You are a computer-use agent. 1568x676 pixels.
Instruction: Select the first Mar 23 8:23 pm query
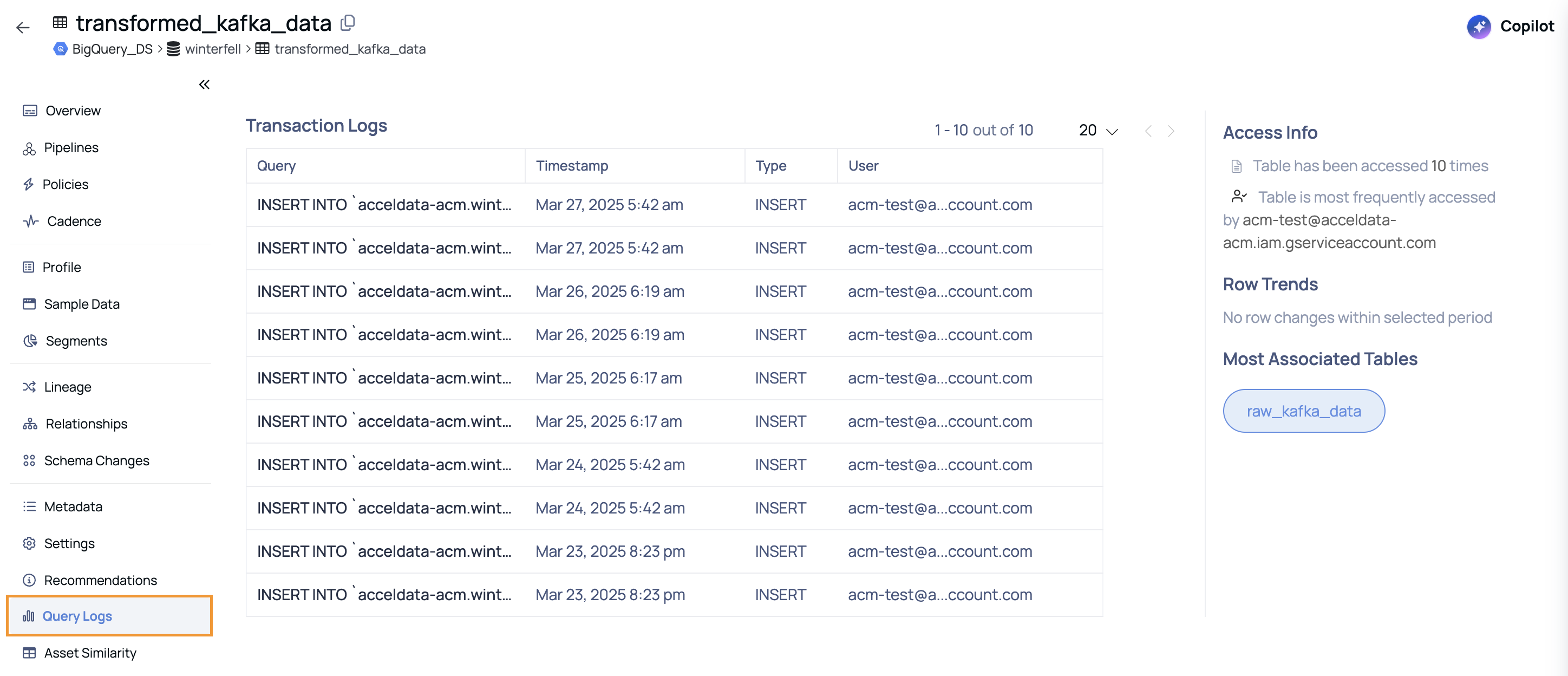tap(384, 551)
